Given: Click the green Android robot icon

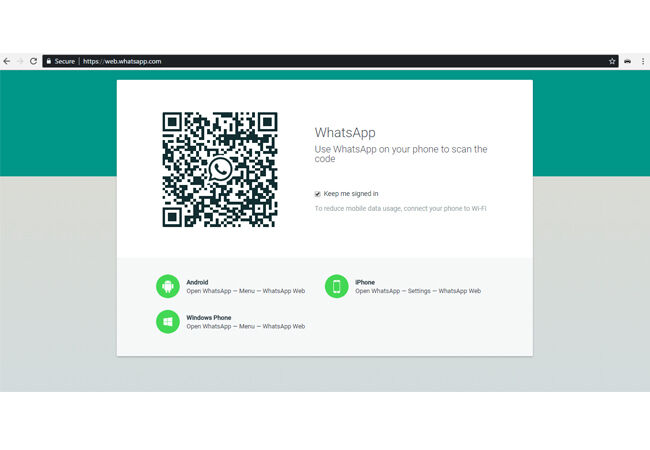Looking at the screenshot, I should 168,286.
